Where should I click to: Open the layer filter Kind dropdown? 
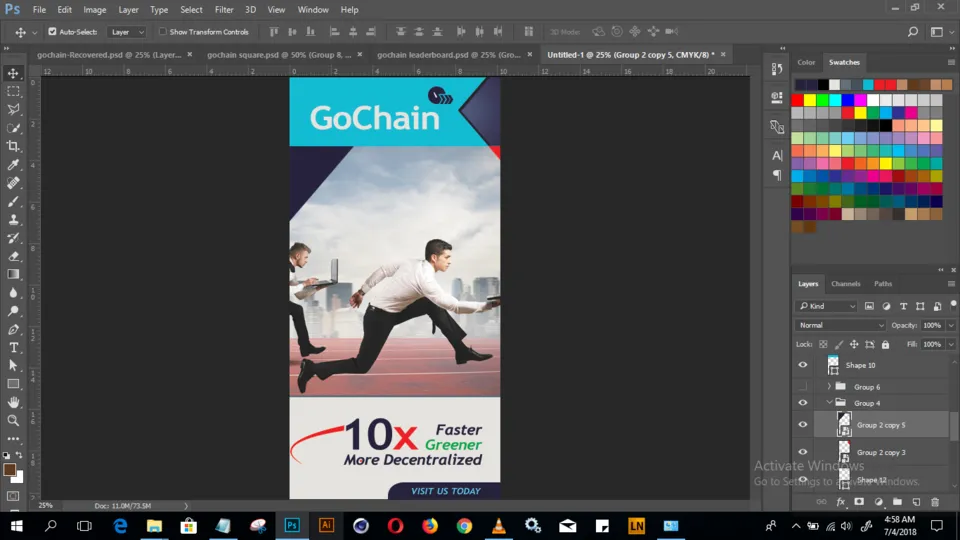click(827, 306)
